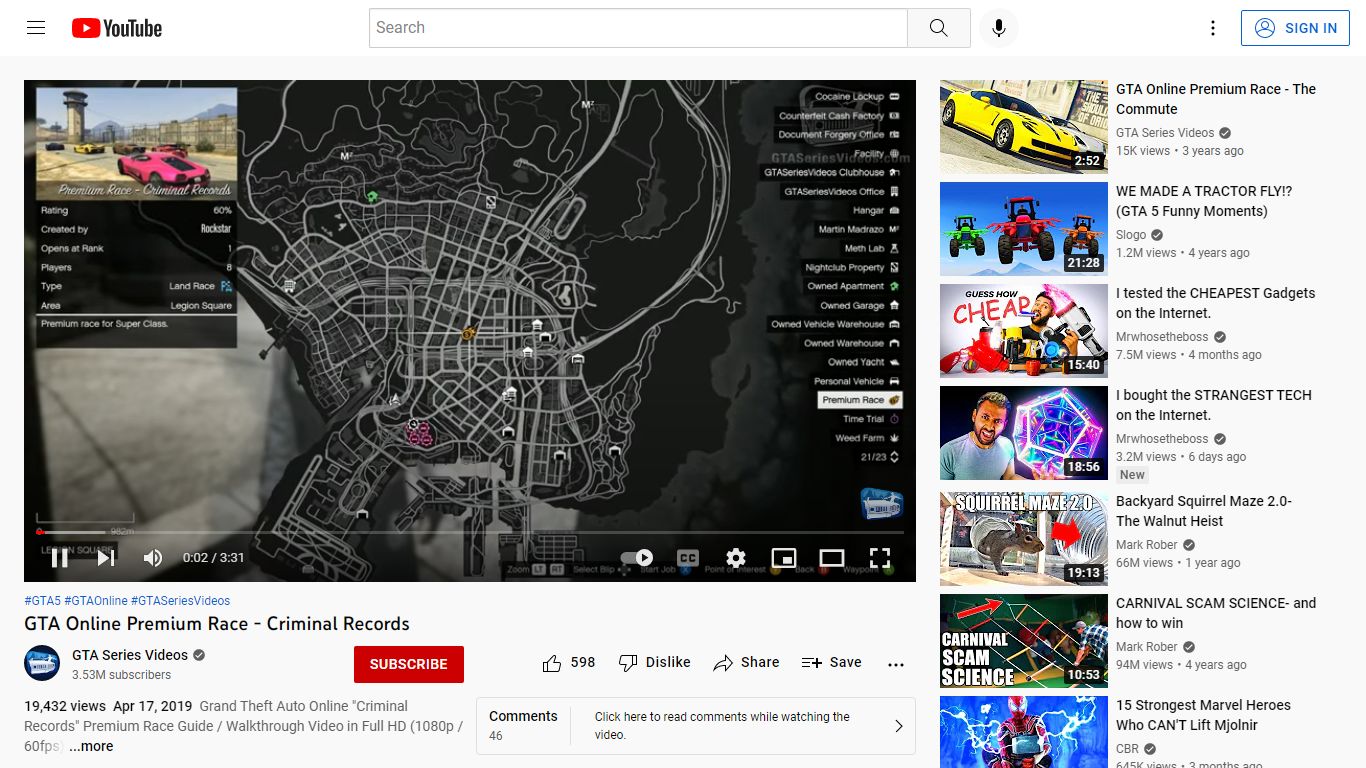Screen dimensions: 1366x768
Task: Open the #GTASeriesVideos hashtag link
Action: point(180,601)
